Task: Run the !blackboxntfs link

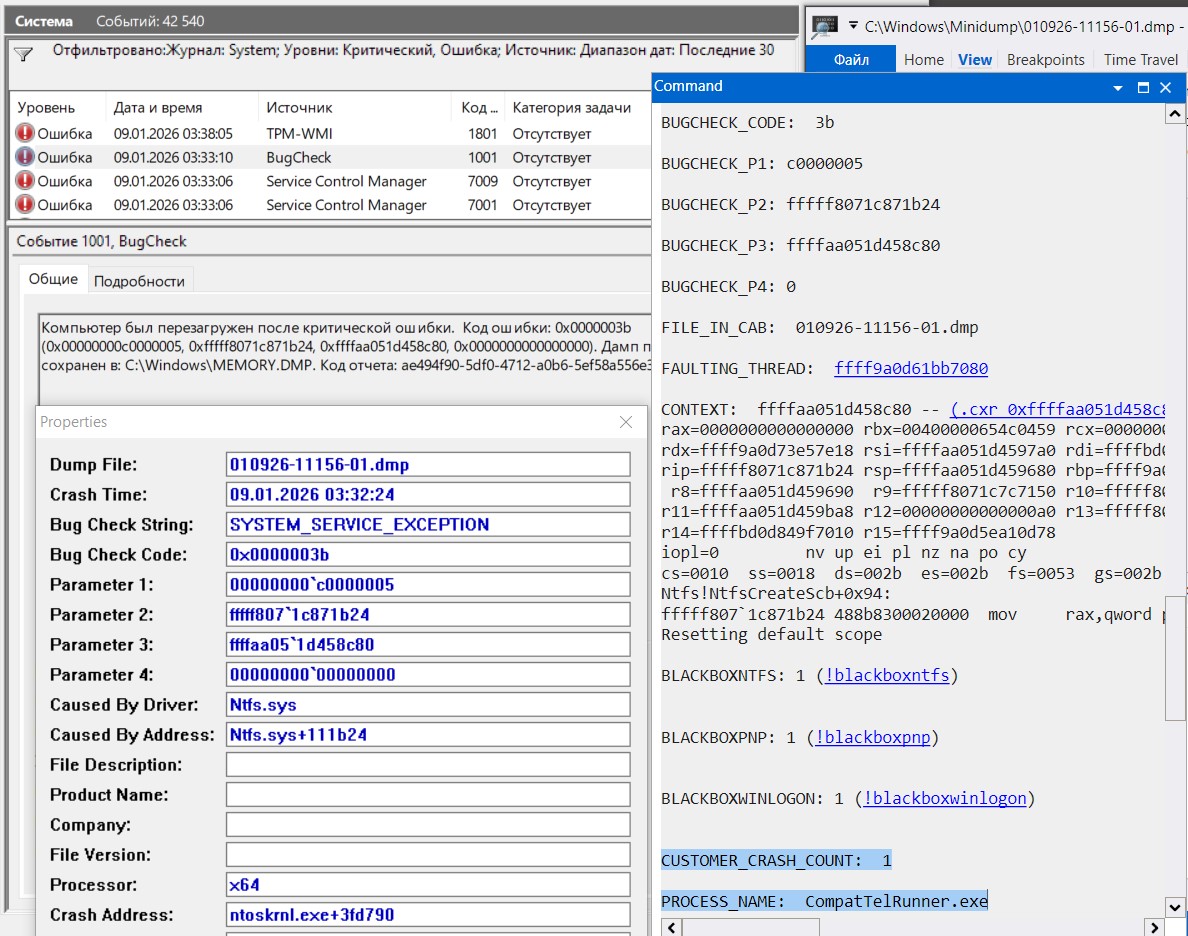Action: click(886, 675)
